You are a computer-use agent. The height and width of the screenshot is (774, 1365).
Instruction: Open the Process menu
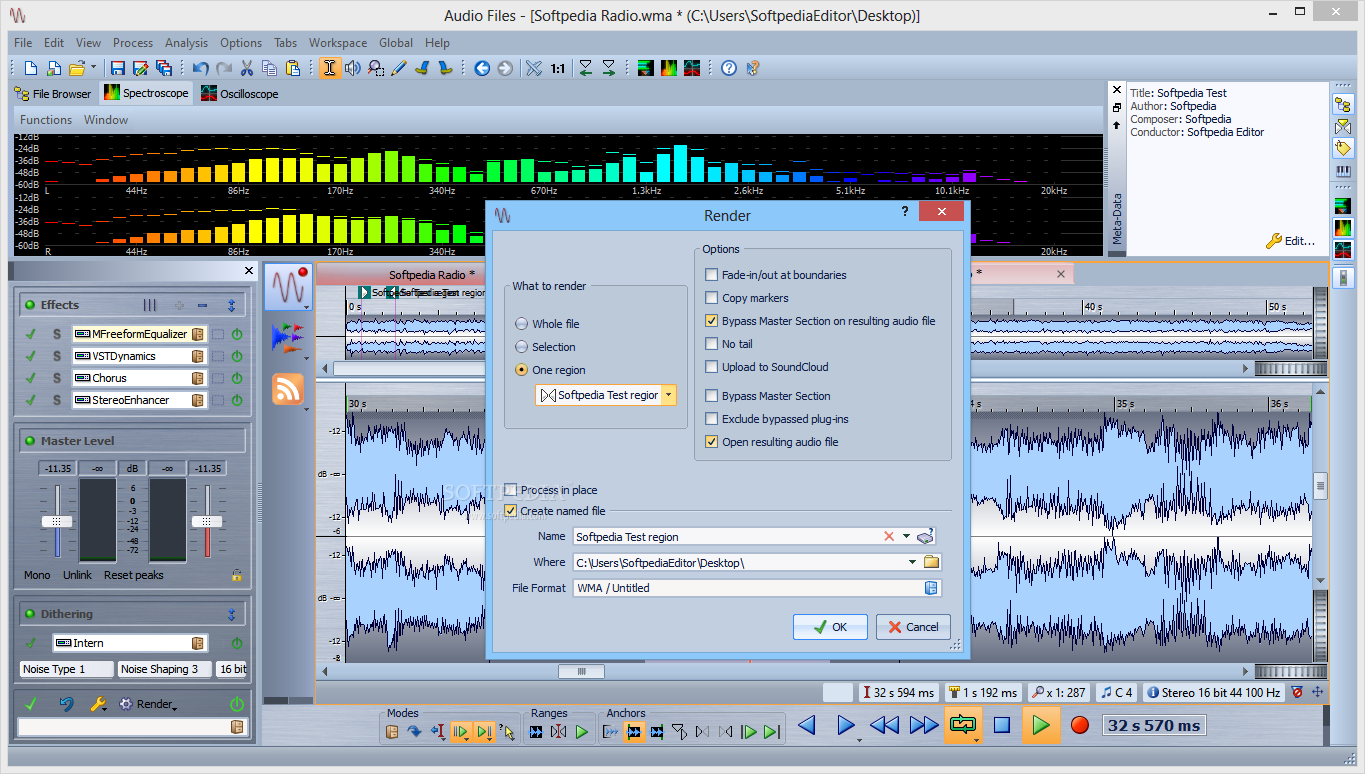133,43
